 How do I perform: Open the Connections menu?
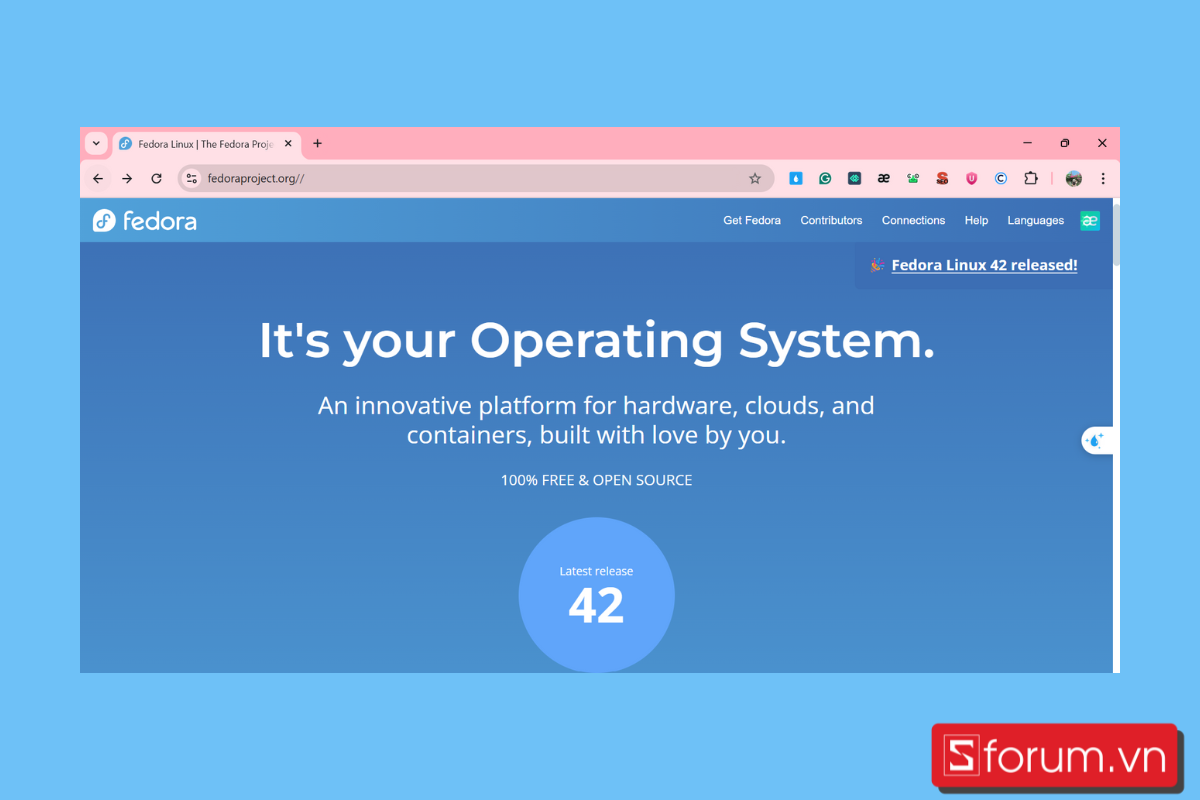913,221
